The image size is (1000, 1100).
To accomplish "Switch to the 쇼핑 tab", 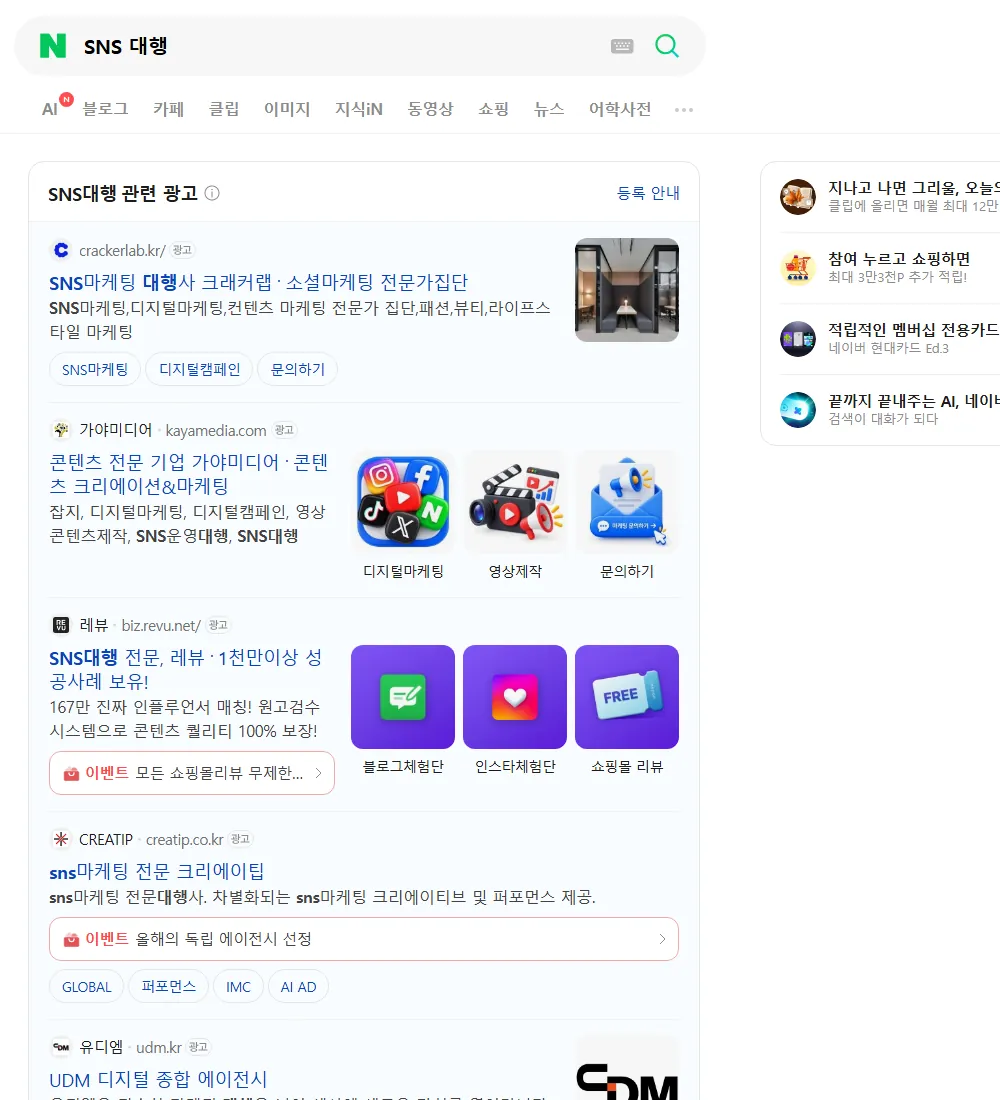I will [493, 109].
